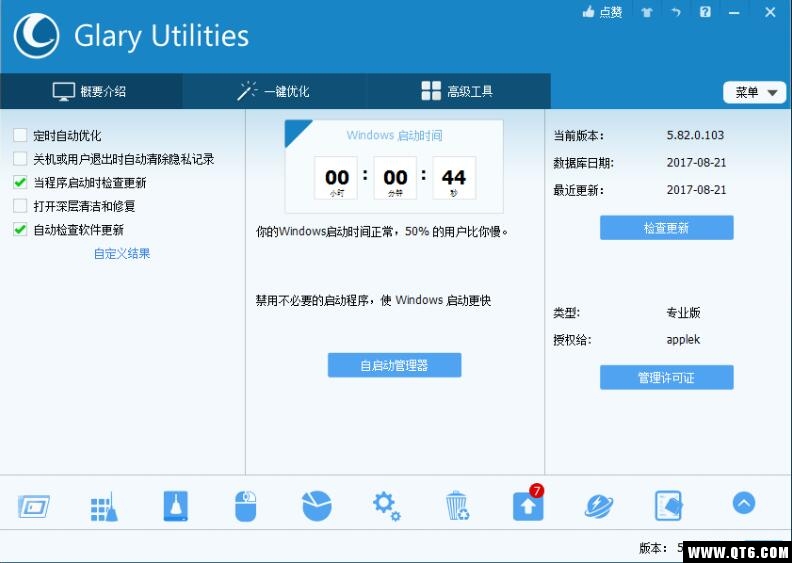Toggle 定时自动优化 checkbox
The height and width of the screenshot is (563, 792).
(x=20, y=135)
